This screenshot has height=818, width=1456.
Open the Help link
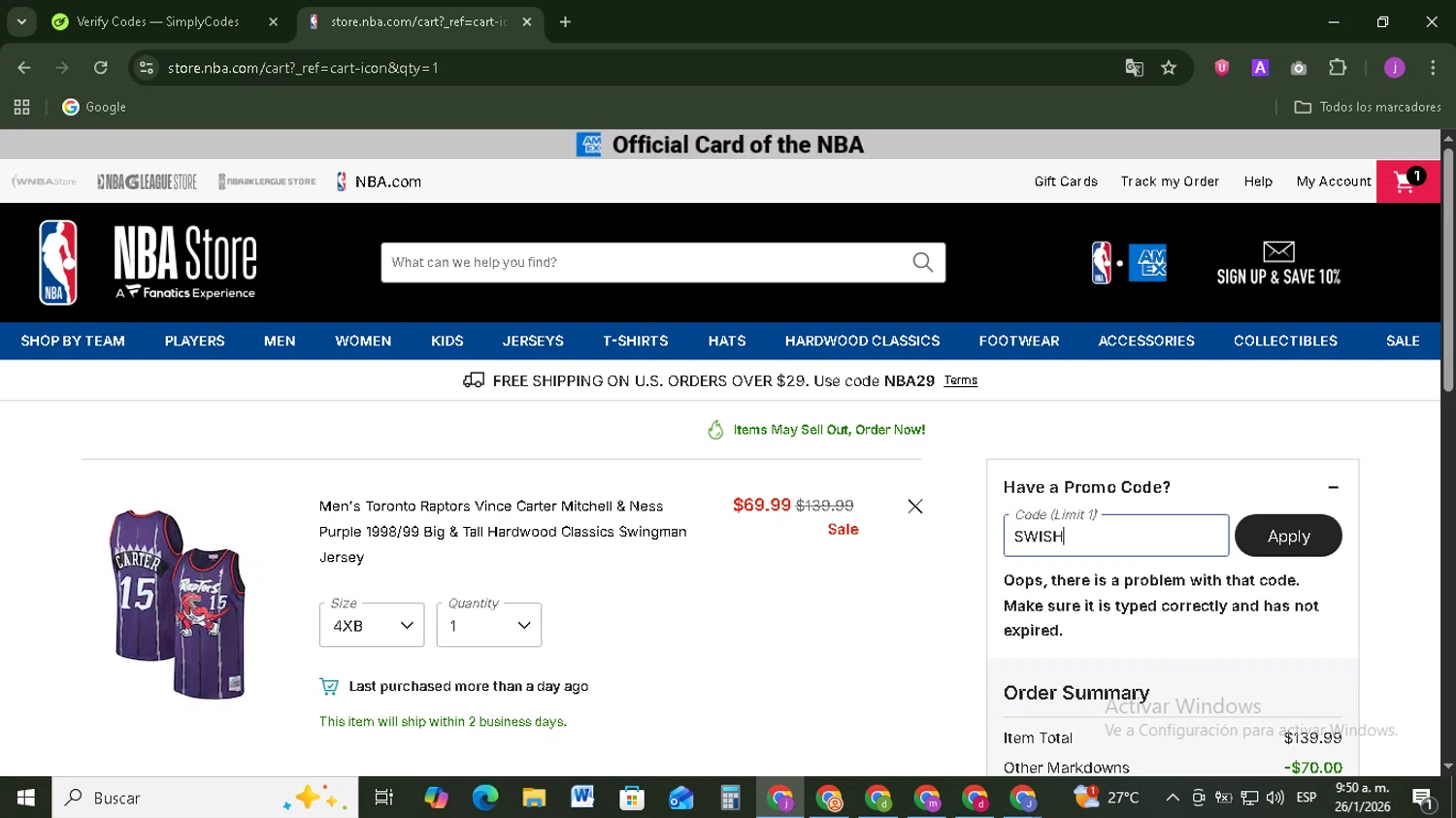(x=1258, y=181)
